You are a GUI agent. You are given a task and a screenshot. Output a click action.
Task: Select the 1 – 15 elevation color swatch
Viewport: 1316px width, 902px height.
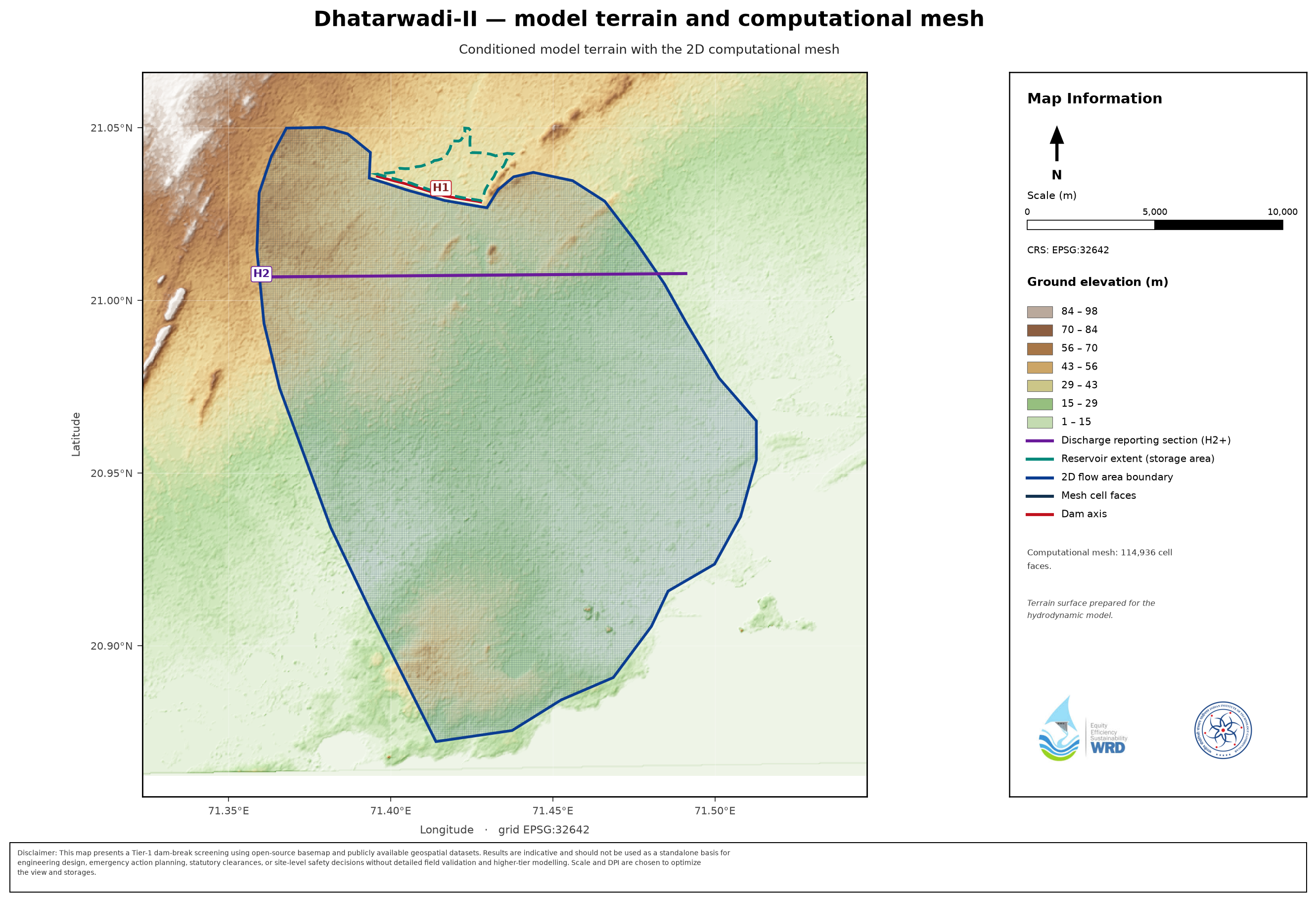(x=1040, y=422)
